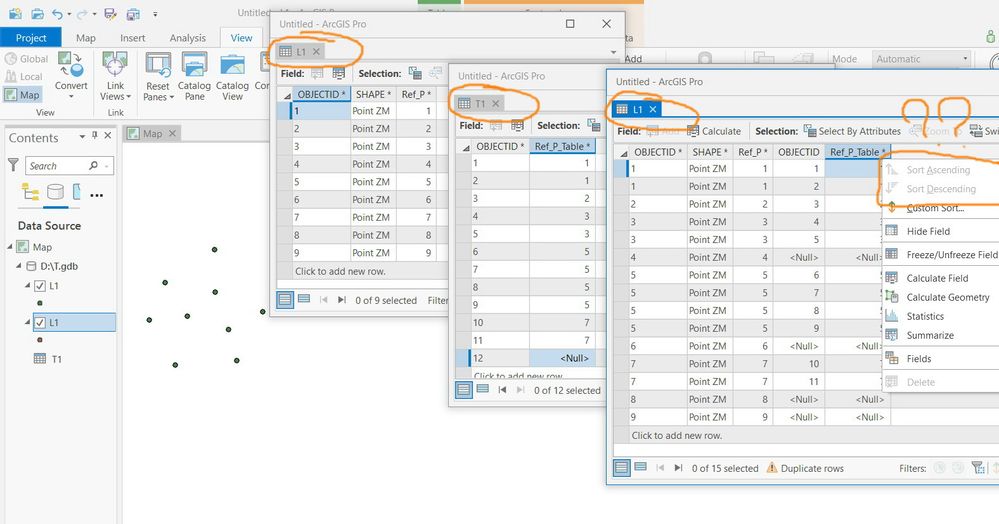The width and height of the screenshot is (999, 524).
Task: Click the filter icon beside Filters label
Action: click(x=978, y=468)
